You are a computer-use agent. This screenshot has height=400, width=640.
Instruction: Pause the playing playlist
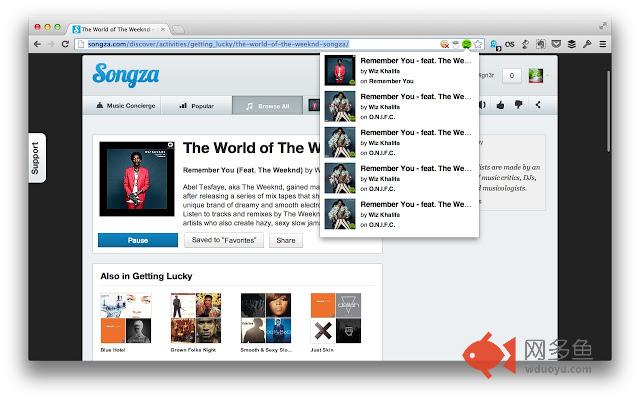point(138,240)
